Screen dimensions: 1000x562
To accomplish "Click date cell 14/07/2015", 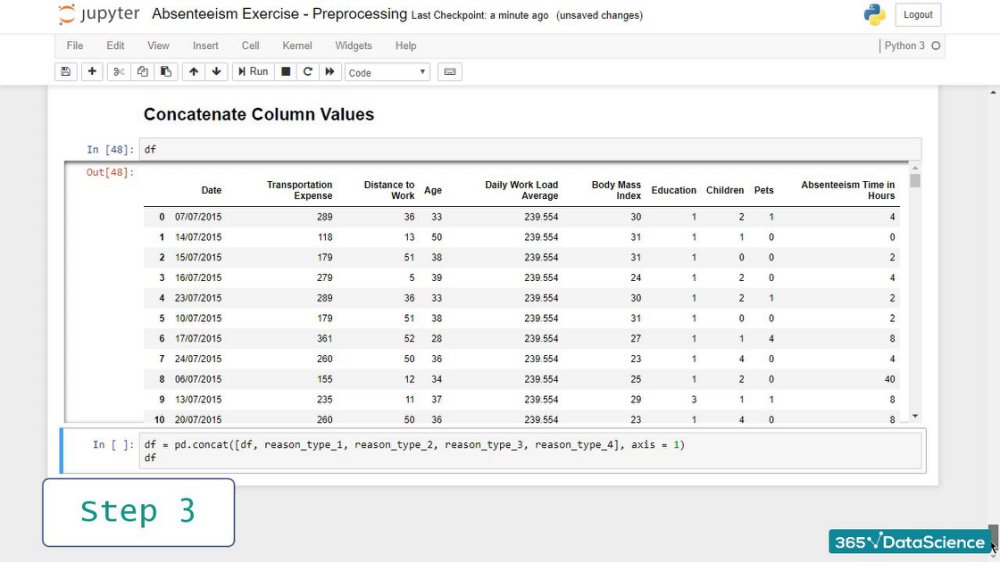I will 198,237.
